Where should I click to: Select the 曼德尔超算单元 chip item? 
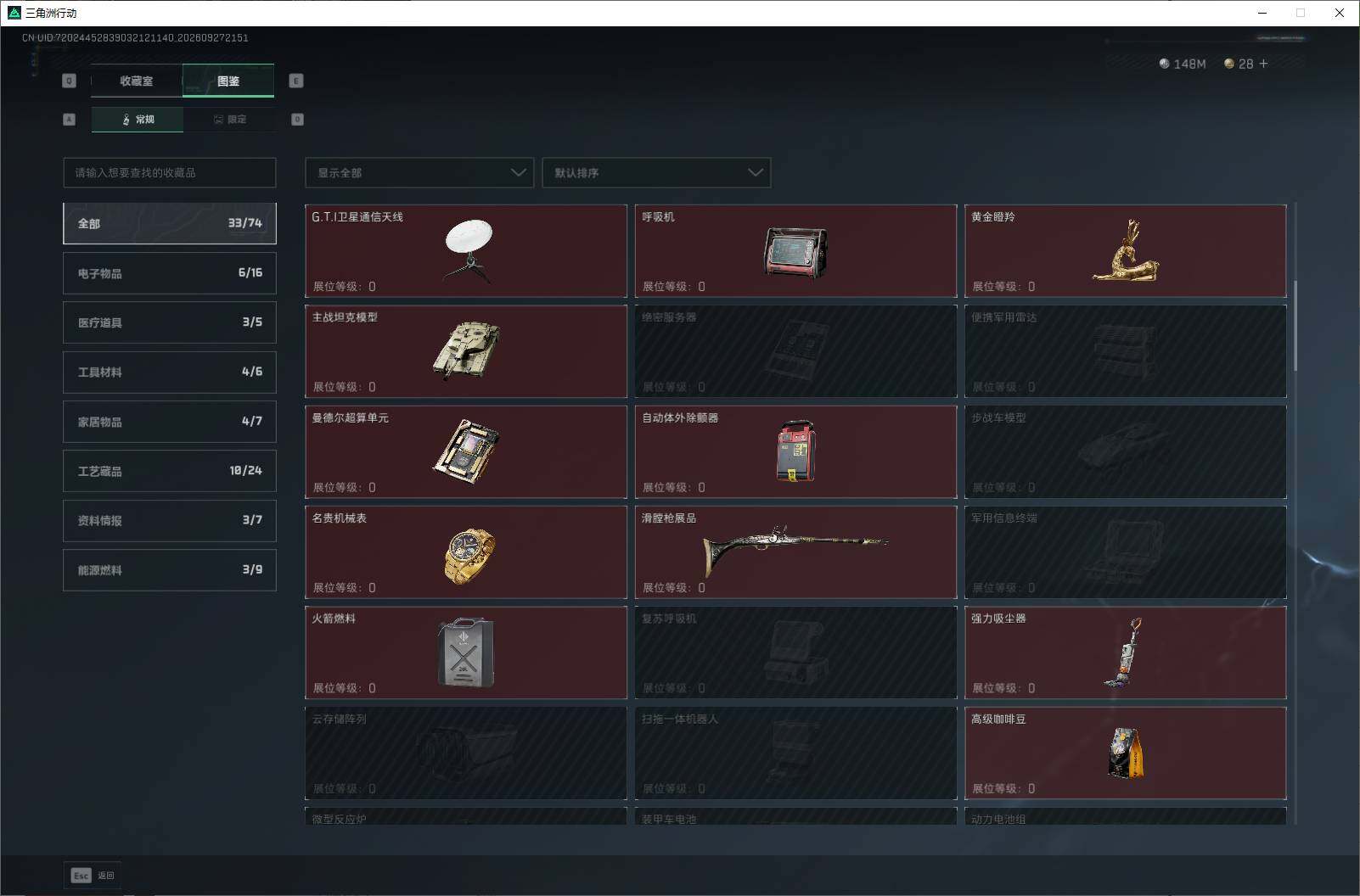click(466, 451)
